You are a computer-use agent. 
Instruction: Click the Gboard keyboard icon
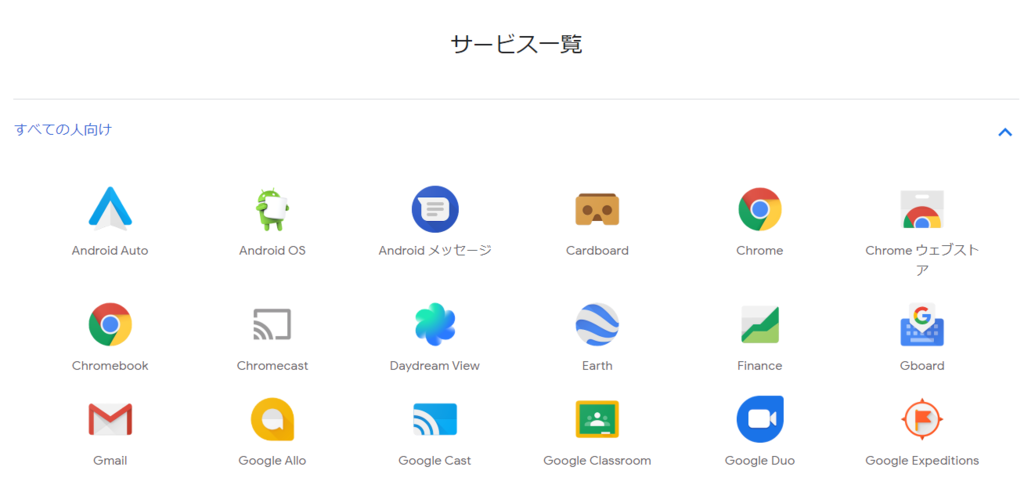pos(921,324)
